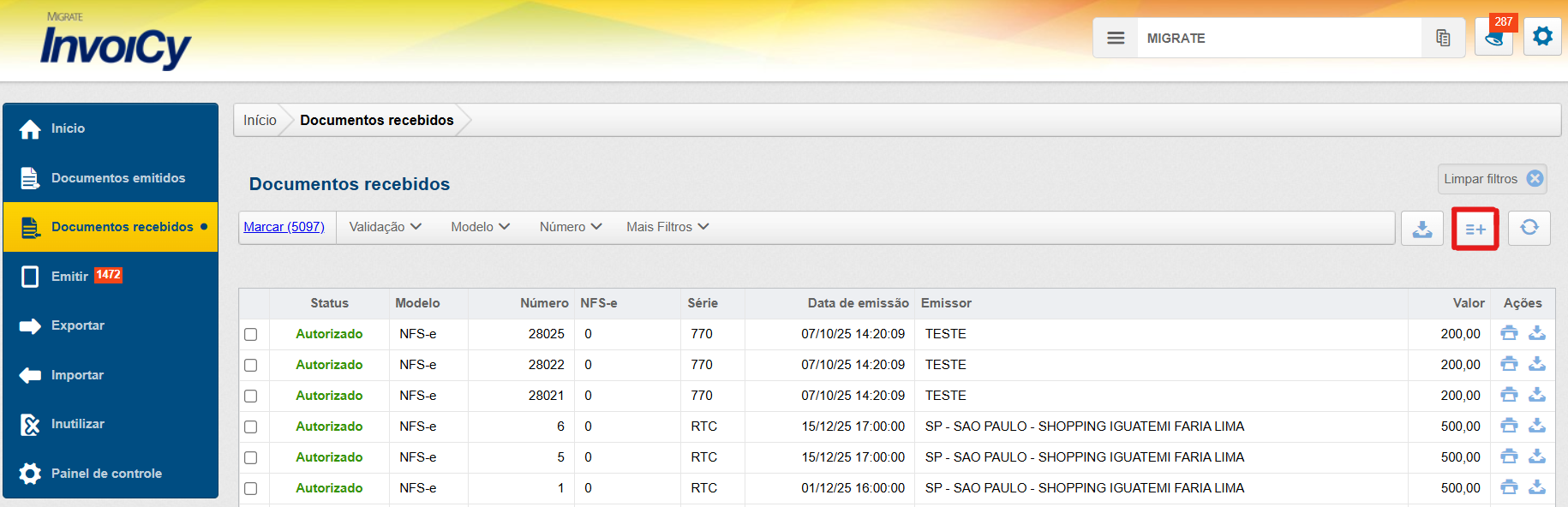The image size is (1568, 507).
Task: Check the checkbox for document 28025
Action: click(x=251, y=334)
